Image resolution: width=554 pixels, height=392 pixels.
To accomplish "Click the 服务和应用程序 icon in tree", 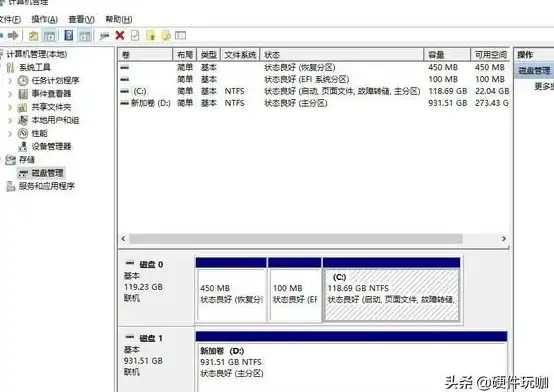I will [11, 186].
